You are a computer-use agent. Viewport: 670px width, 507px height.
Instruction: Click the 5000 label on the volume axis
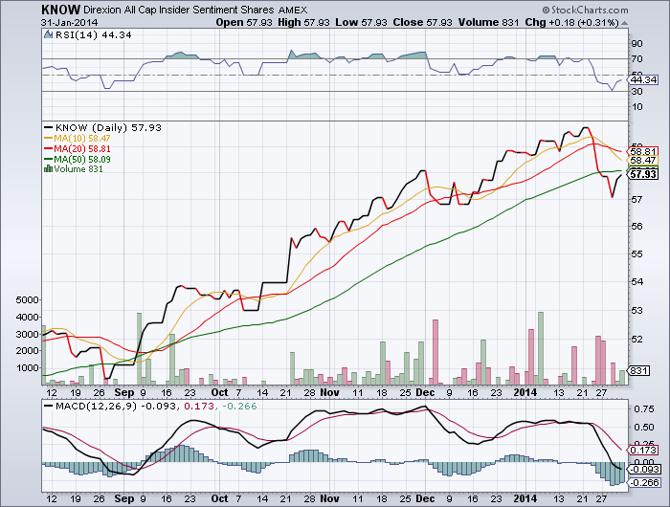[x=26, y=300]
